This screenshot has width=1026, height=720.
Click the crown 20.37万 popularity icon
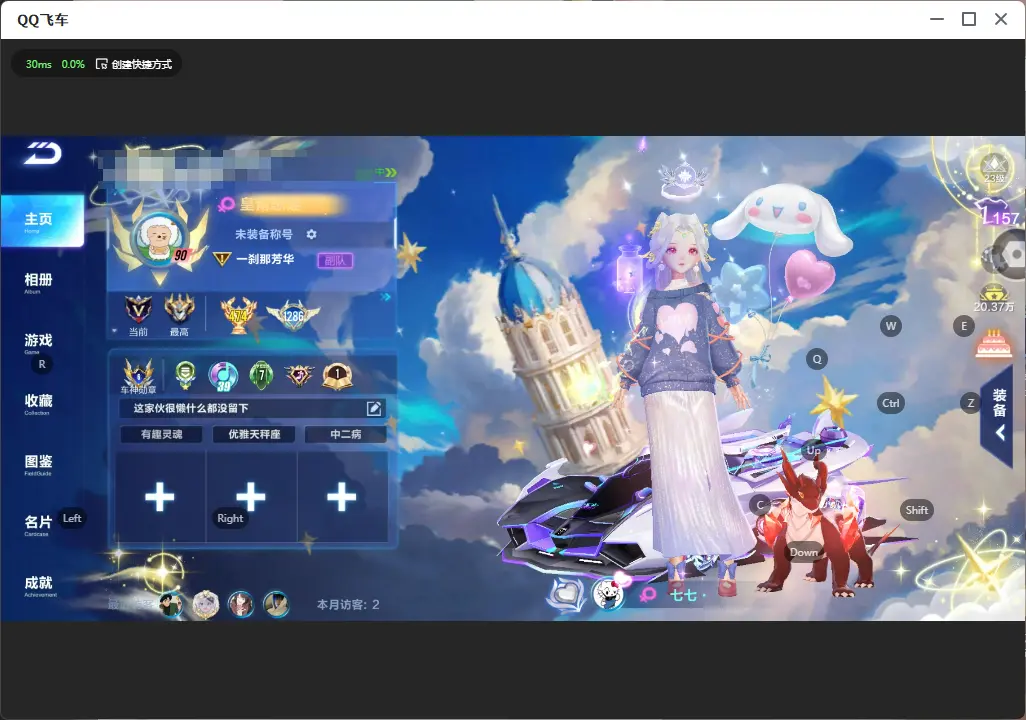click(x=993, y=298)
